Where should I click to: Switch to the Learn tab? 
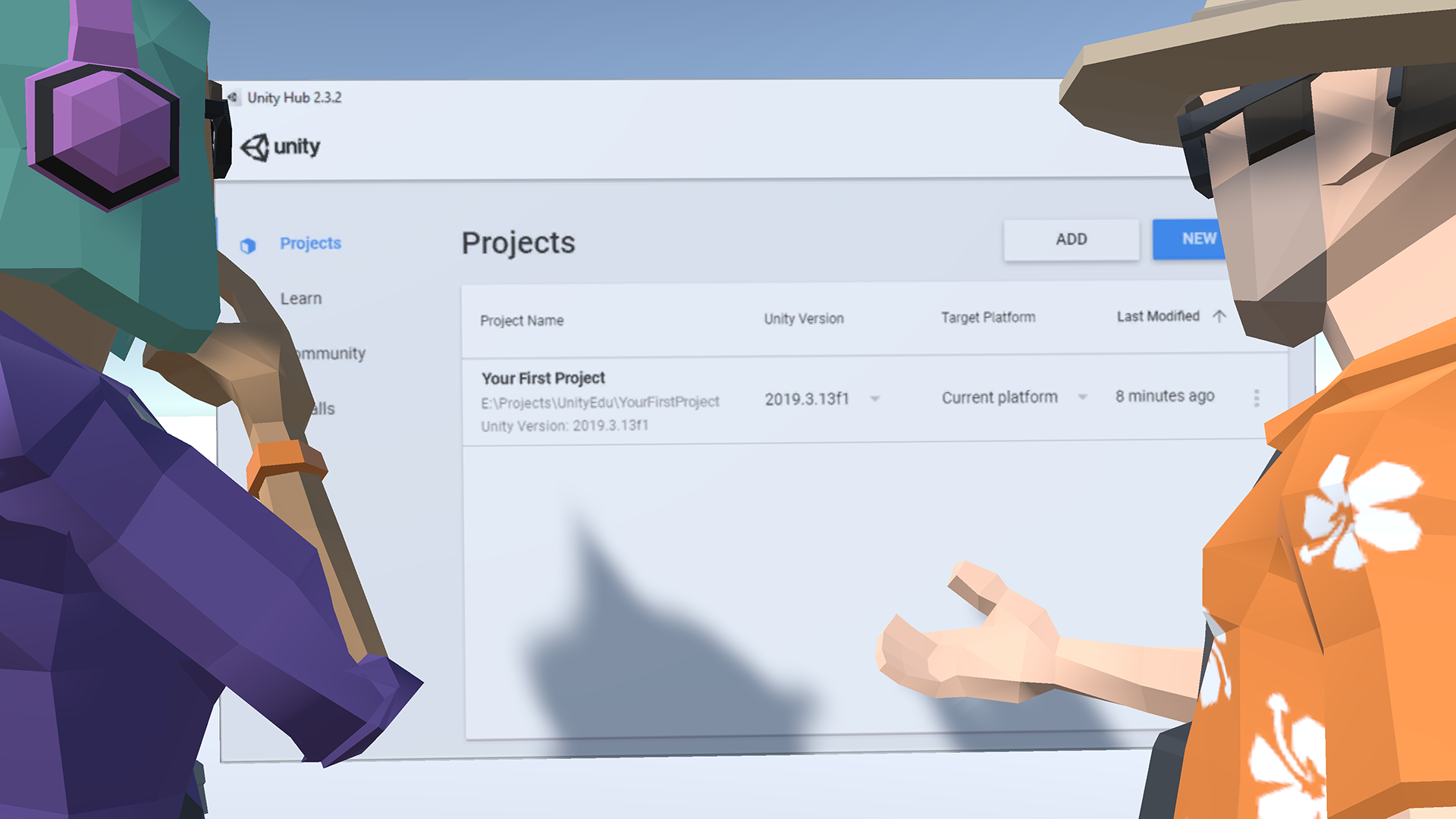301,298
